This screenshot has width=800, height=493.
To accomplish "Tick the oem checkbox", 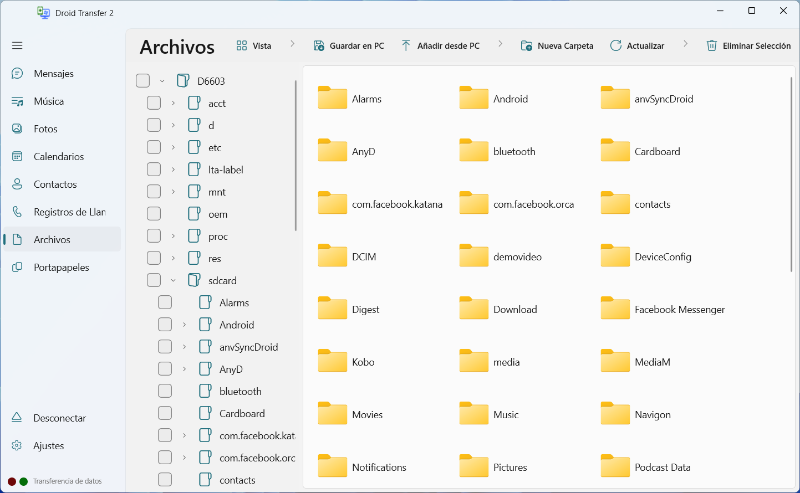I will pos(154,214).
